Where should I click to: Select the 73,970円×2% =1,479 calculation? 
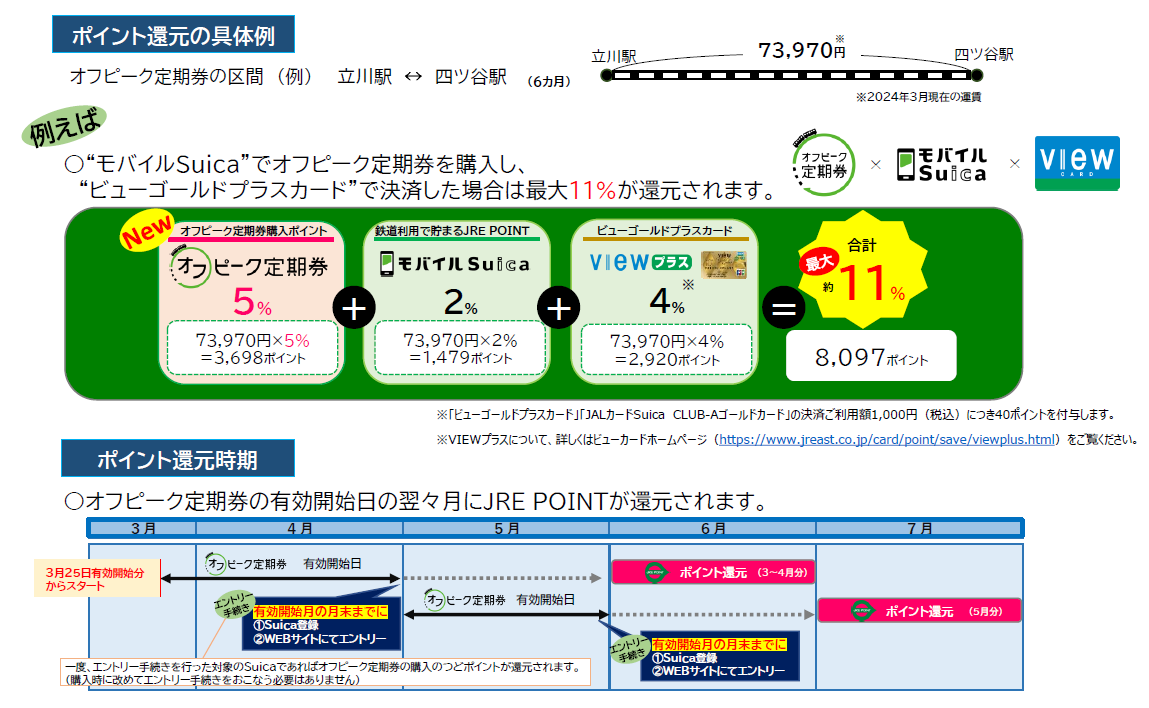point(460,349)
